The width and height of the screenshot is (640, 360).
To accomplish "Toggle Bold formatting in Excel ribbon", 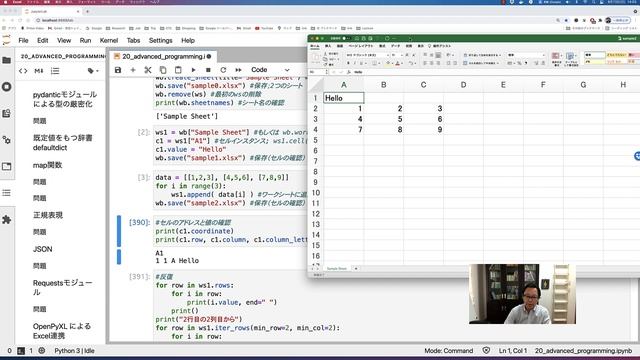I will coord(348,63).
